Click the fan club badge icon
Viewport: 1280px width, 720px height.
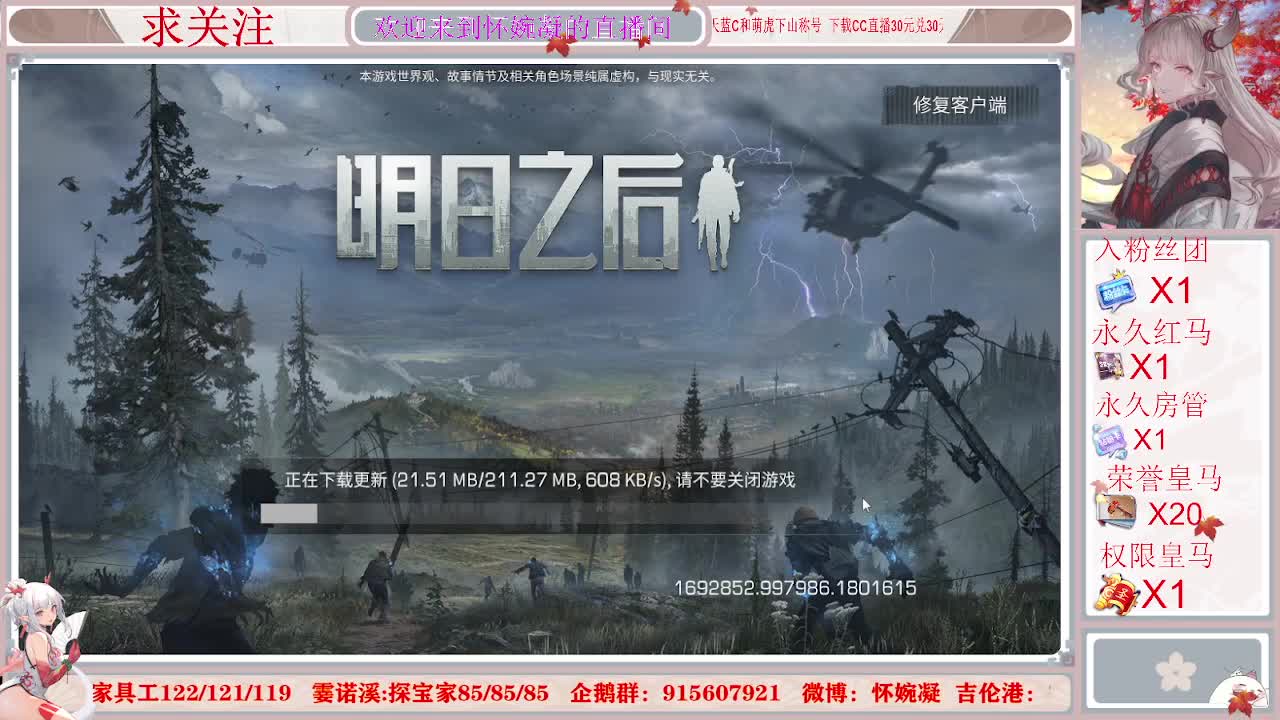1115,292
